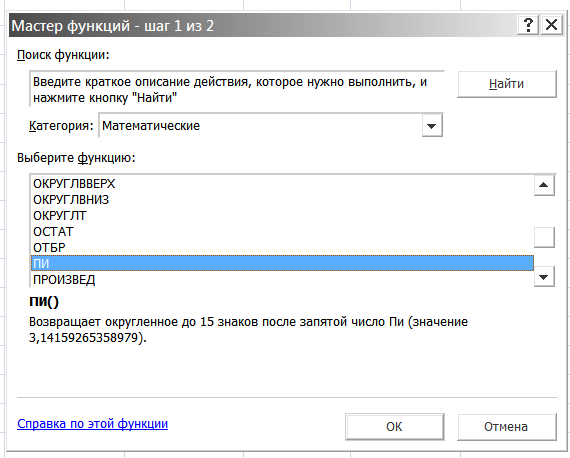The height and width of the screenshot is (458, 570).
Task: Click the dialog title bar
Action: [x=262, y=25]
